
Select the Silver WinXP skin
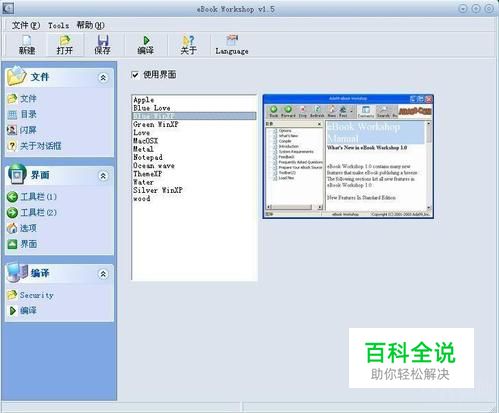tap(158, 190)
